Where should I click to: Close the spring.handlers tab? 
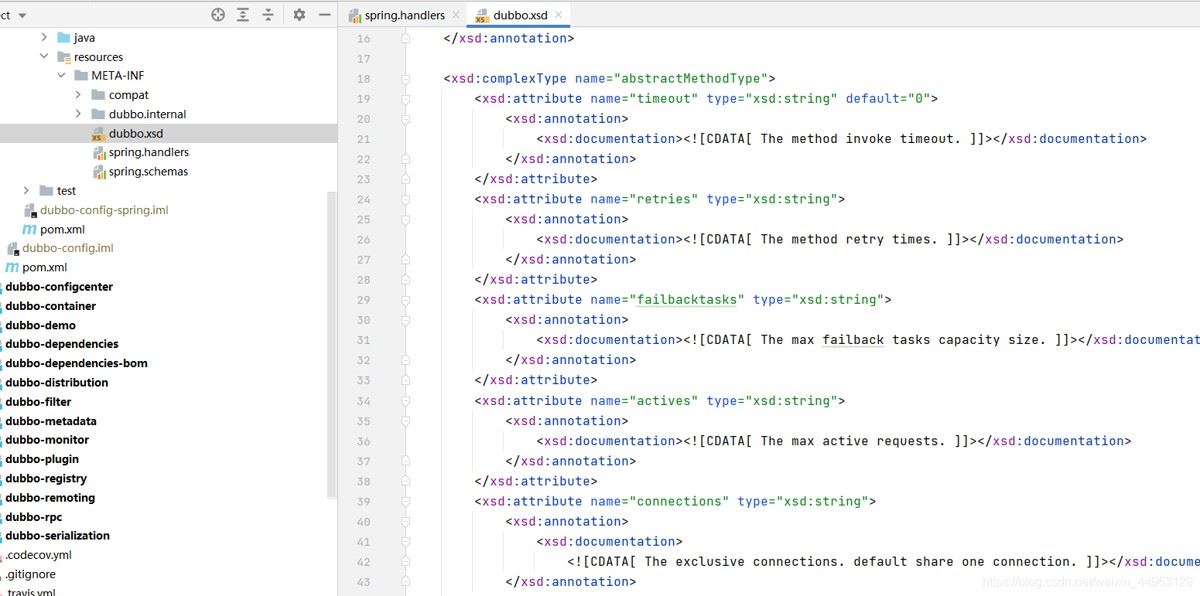pyautogui.click(x=456, y=15)
